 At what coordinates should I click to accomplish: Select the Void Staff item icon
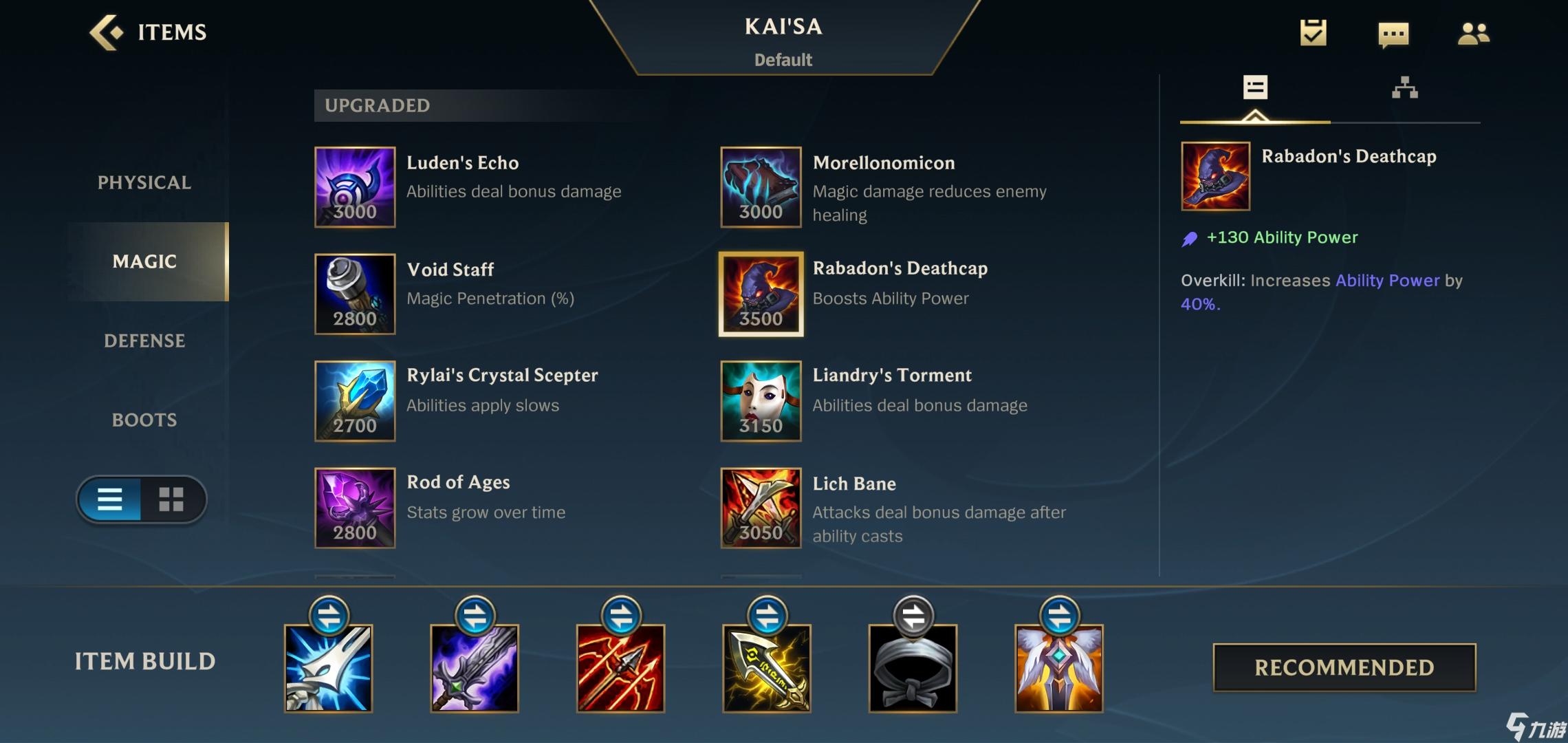[x=355, y=294]
